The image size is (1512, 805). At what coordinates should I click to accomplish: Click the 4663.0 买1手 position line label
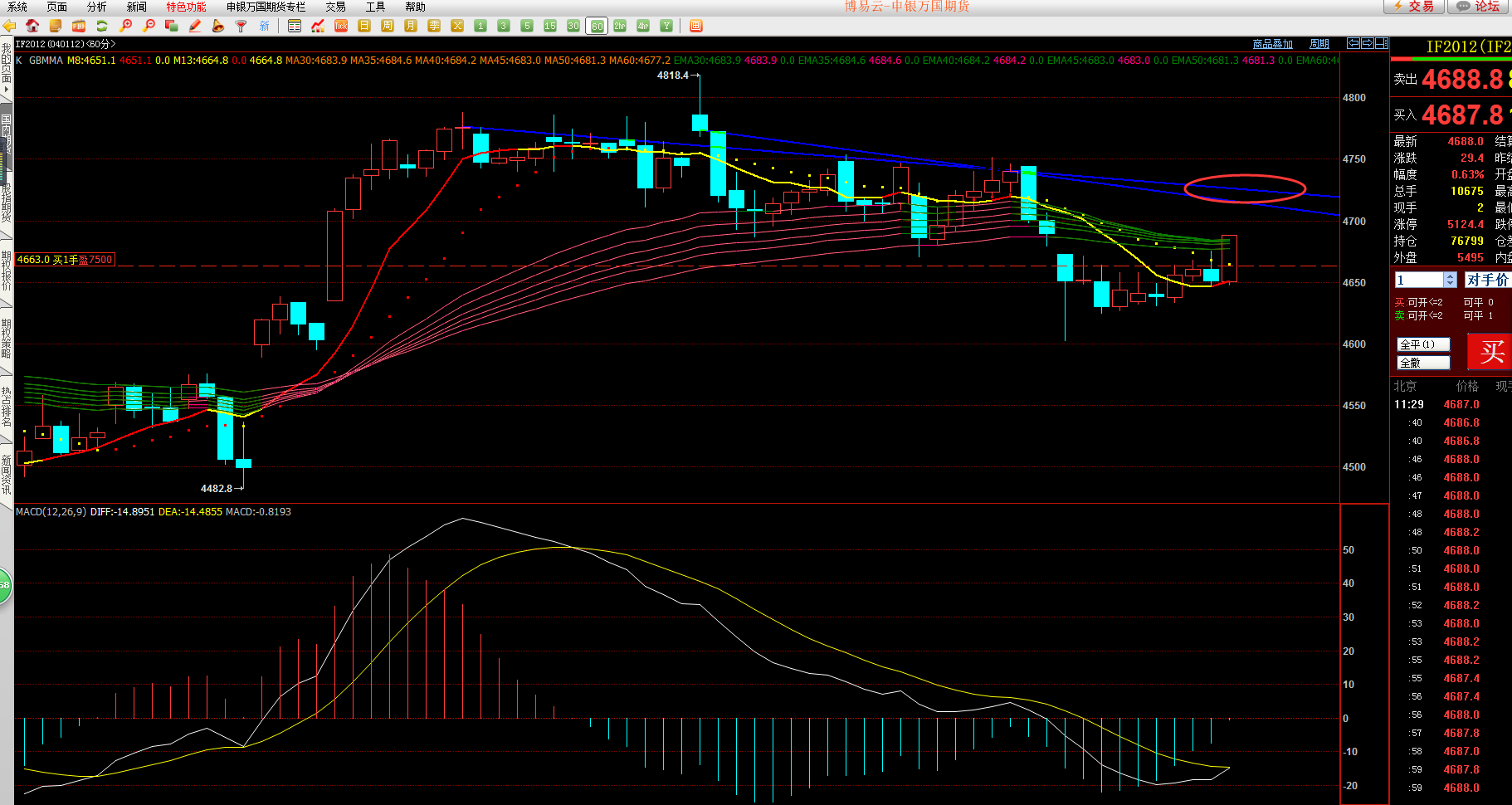[x=65, y=260]
